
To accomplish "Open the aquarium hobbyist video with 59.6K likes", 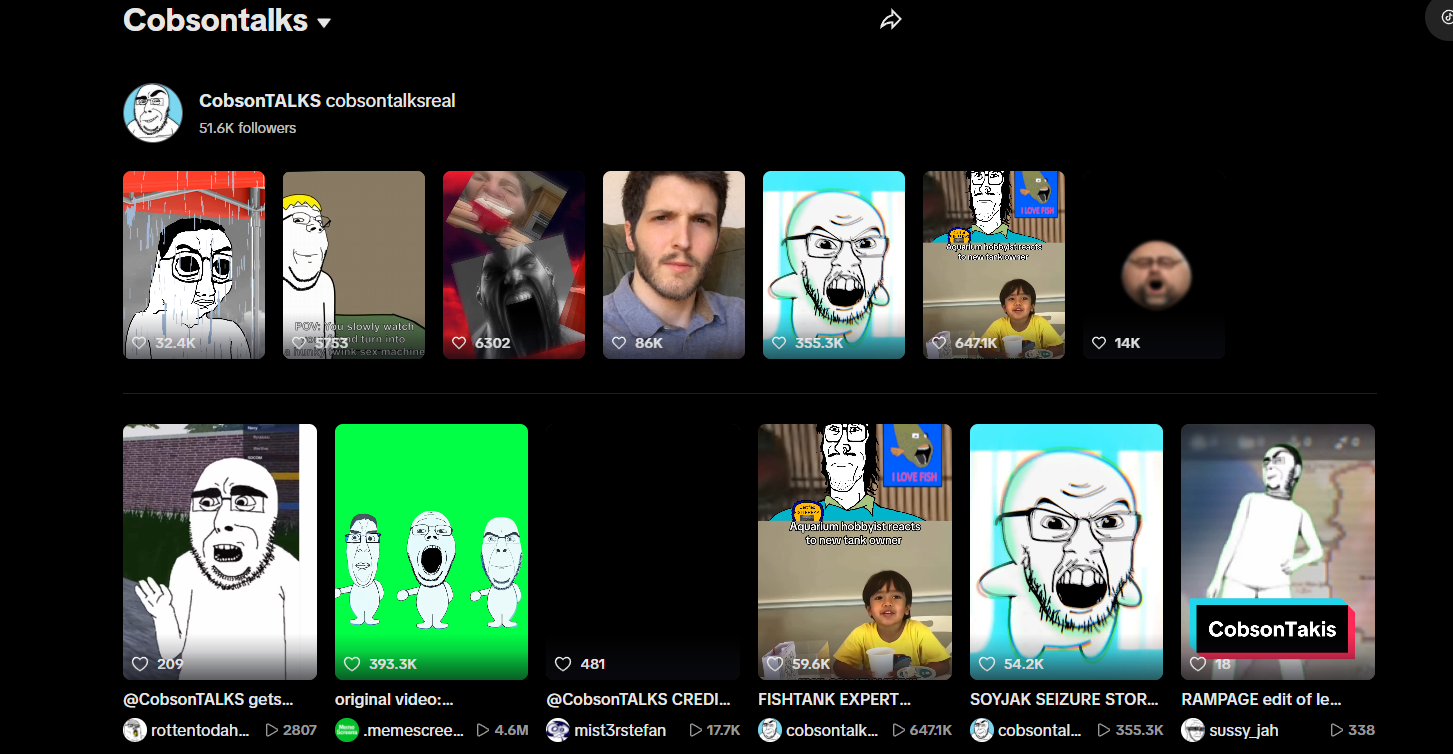I will pyautogui.click(x=855, y=552).
